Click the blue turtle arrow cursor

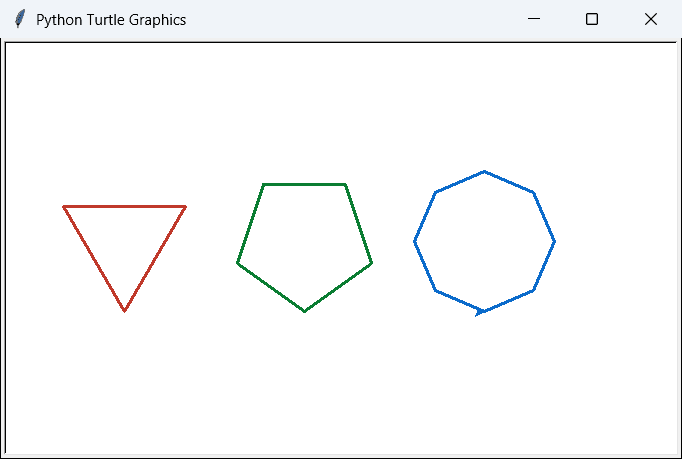[480, 312]
